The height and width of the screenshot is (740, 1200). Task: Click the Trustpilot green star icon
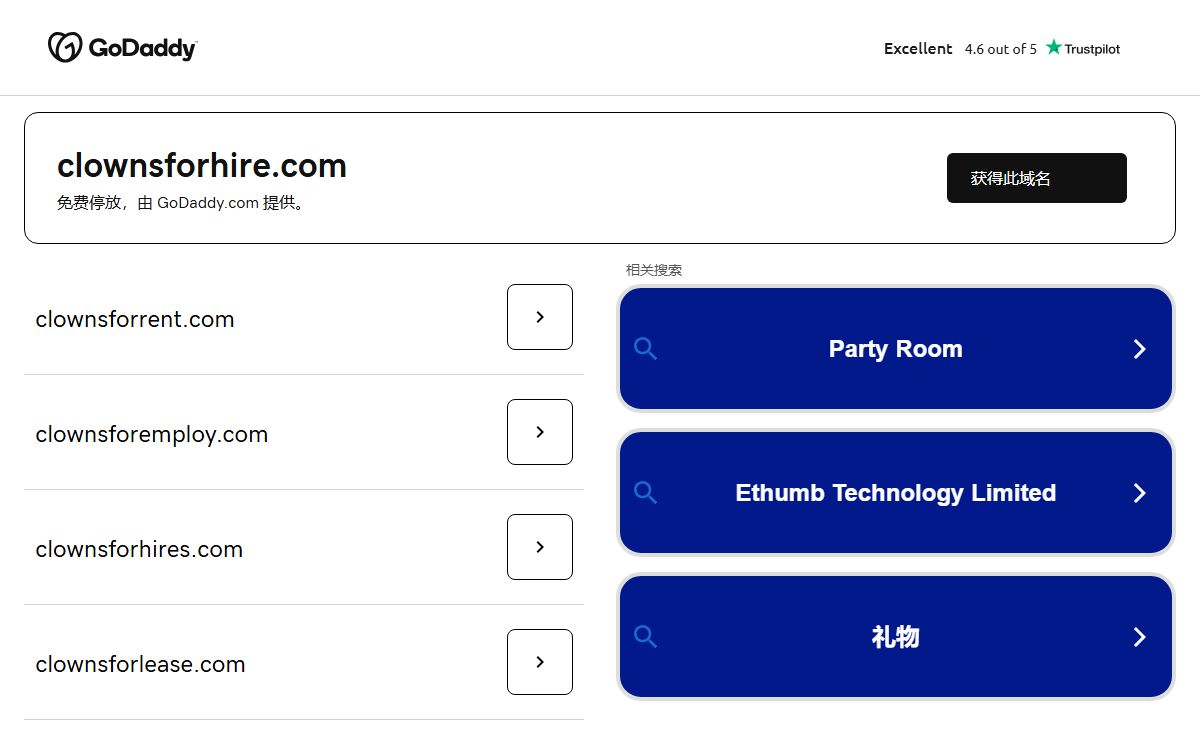point(1053,47)
